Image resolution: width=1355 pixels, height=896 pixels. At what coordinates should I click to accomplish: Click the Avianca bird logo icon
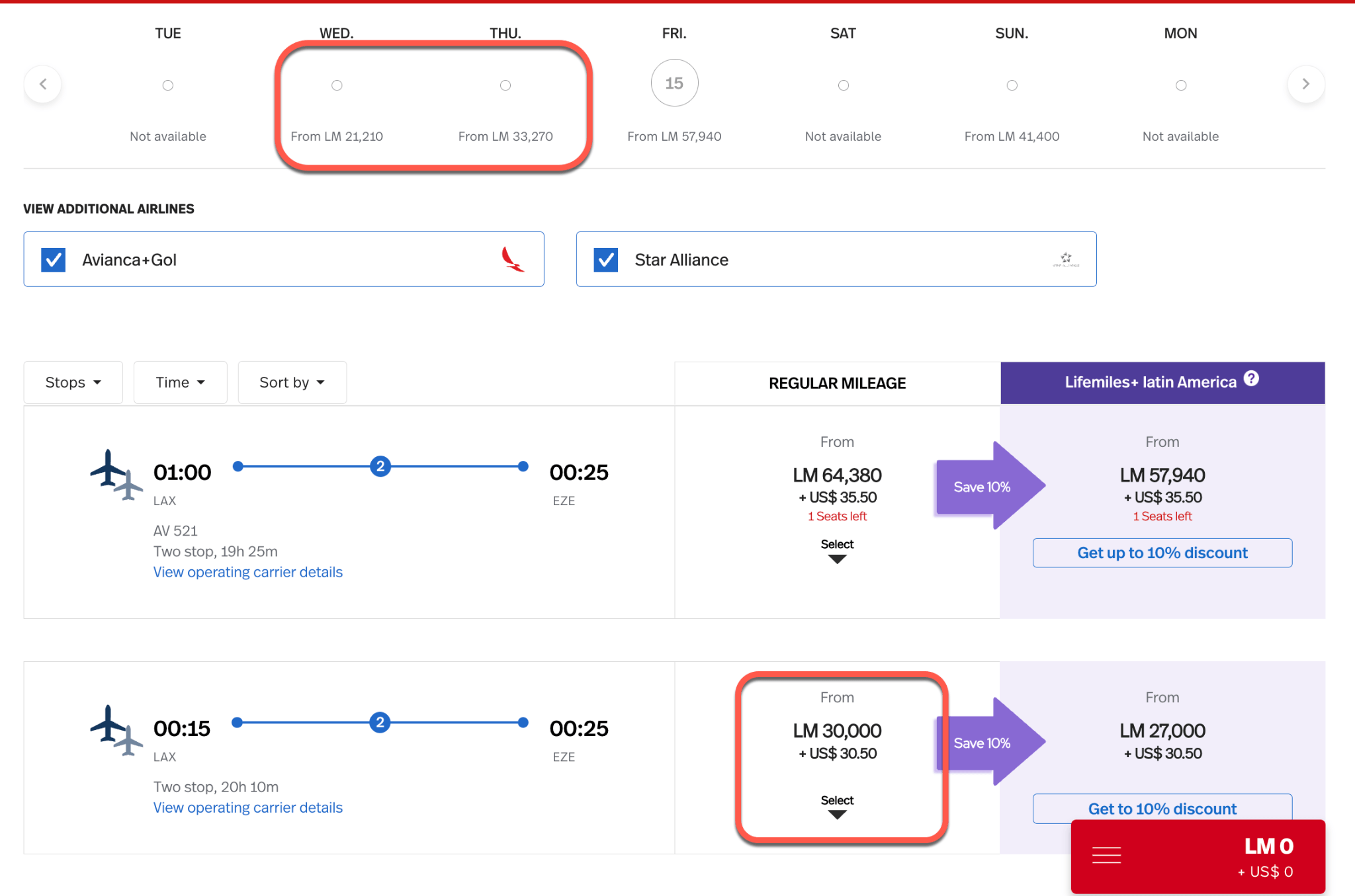click(512, 259)
